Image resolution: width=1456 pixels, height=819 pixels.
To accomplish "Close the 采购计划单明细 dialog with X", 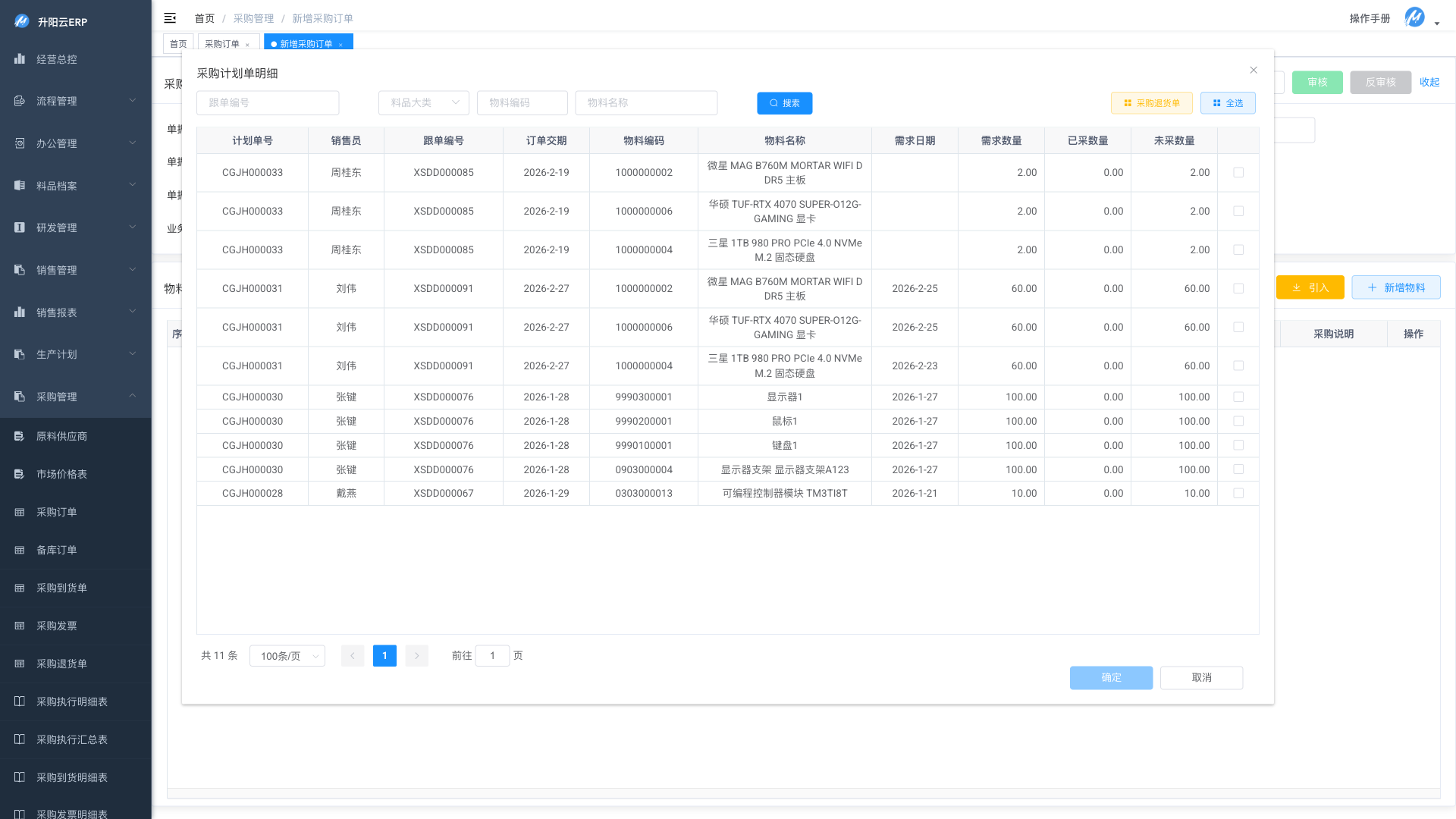I will [1254, 70].
